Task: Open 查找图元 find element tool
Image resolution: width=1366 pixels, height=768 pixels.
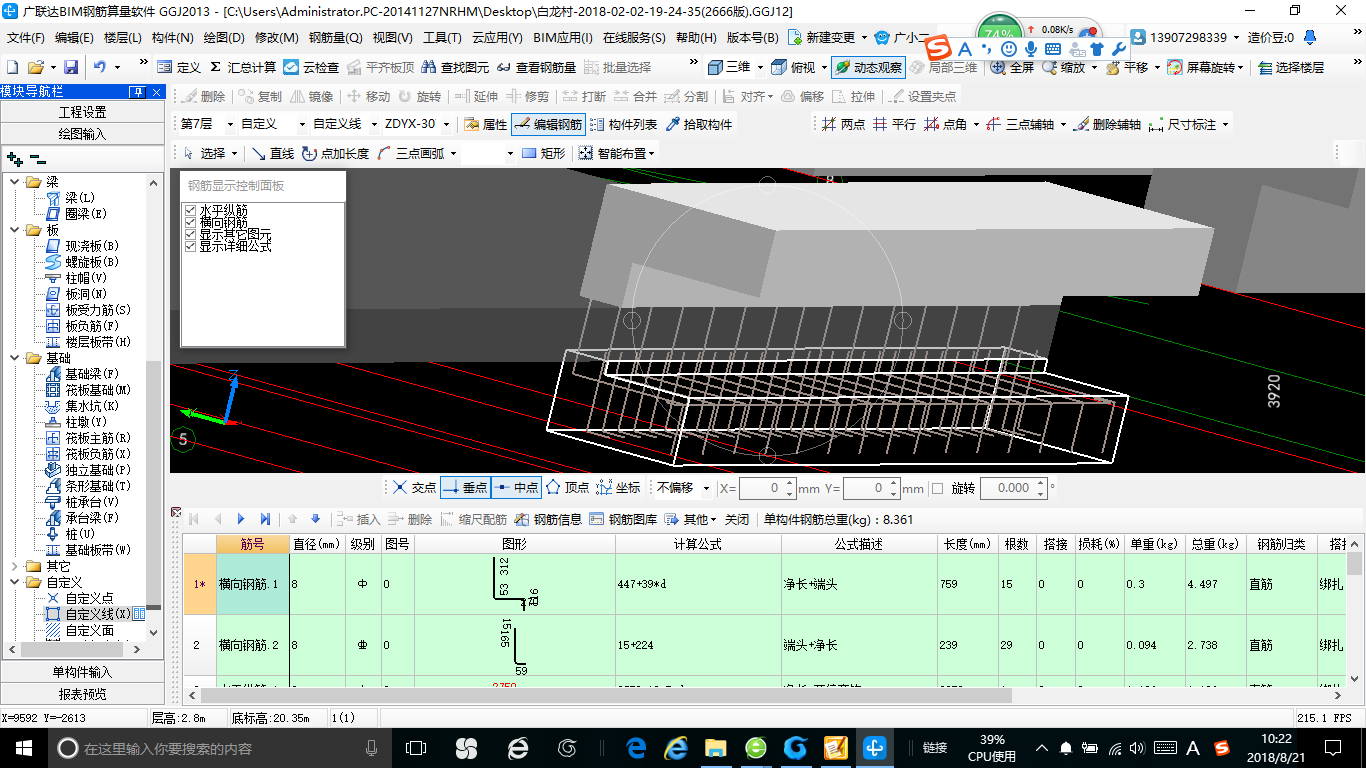Action: [x=455, y=67]
